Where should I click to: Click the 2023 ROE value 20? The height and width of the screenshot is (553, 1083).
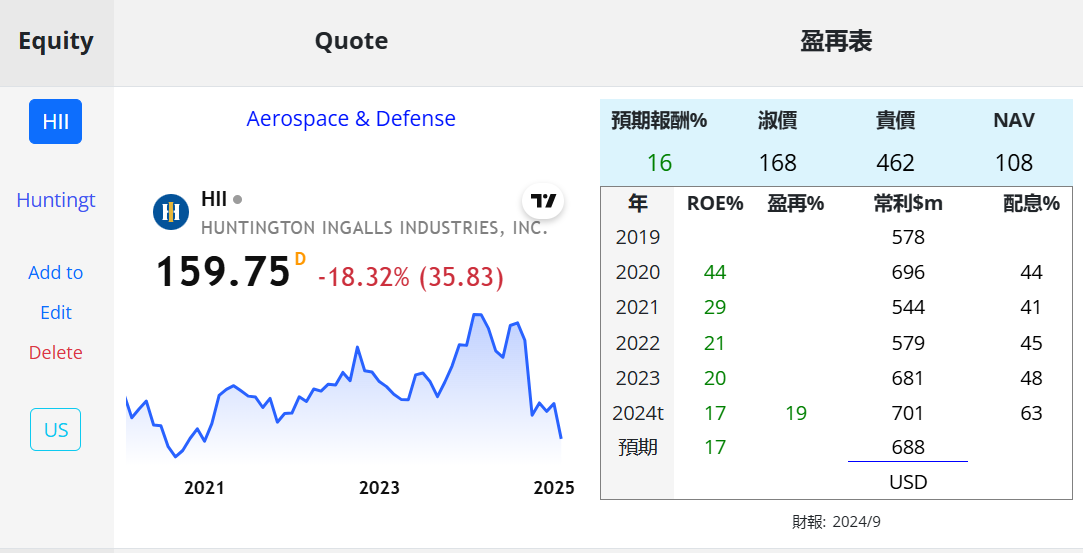[x=715, y=378]
